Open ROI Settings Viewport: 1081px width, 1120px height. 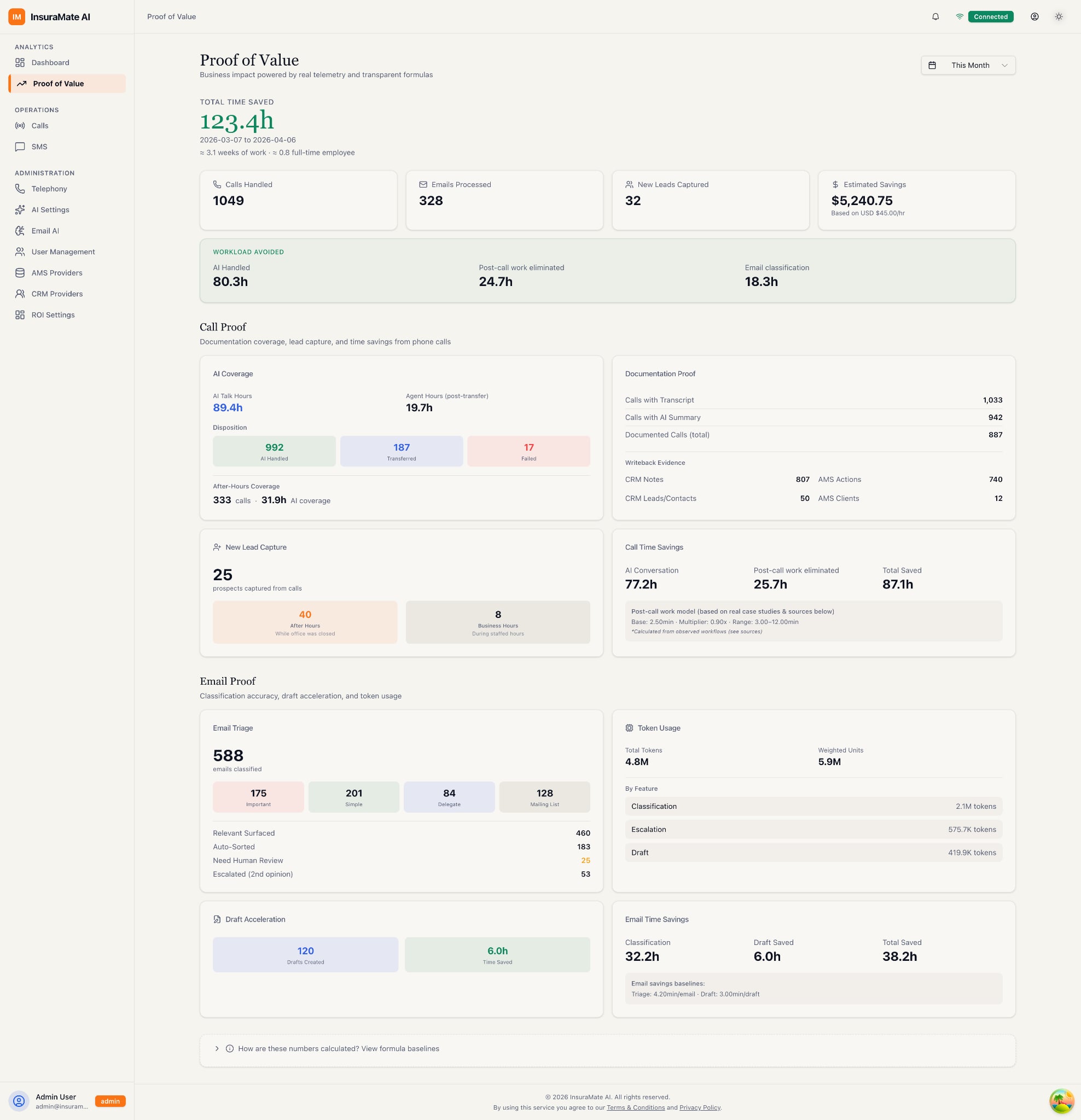click(53, 314)
